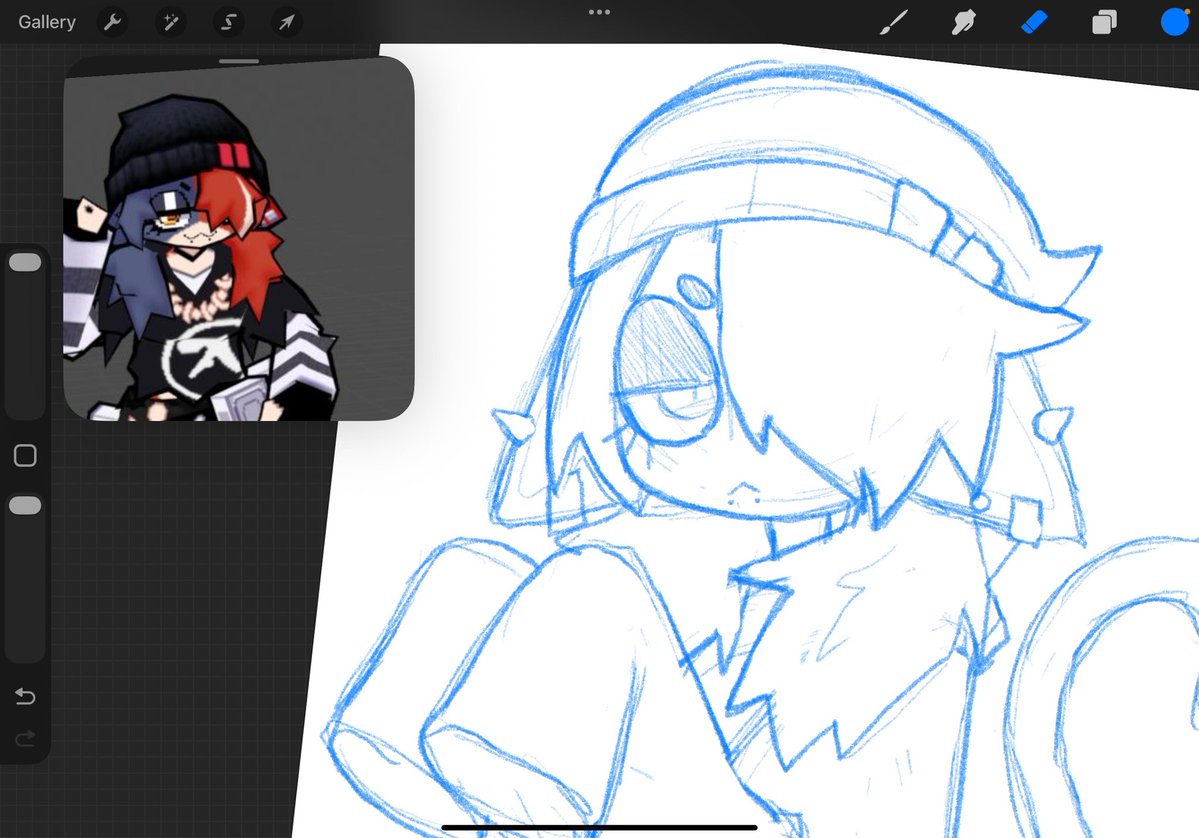Open the Adjustments magic wand menu

(171, 22)
